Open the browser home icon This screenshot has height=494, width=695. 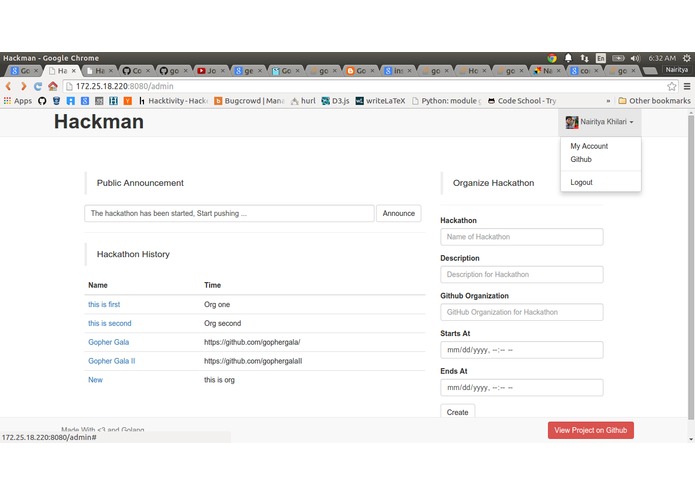click(x=53, y=86)
